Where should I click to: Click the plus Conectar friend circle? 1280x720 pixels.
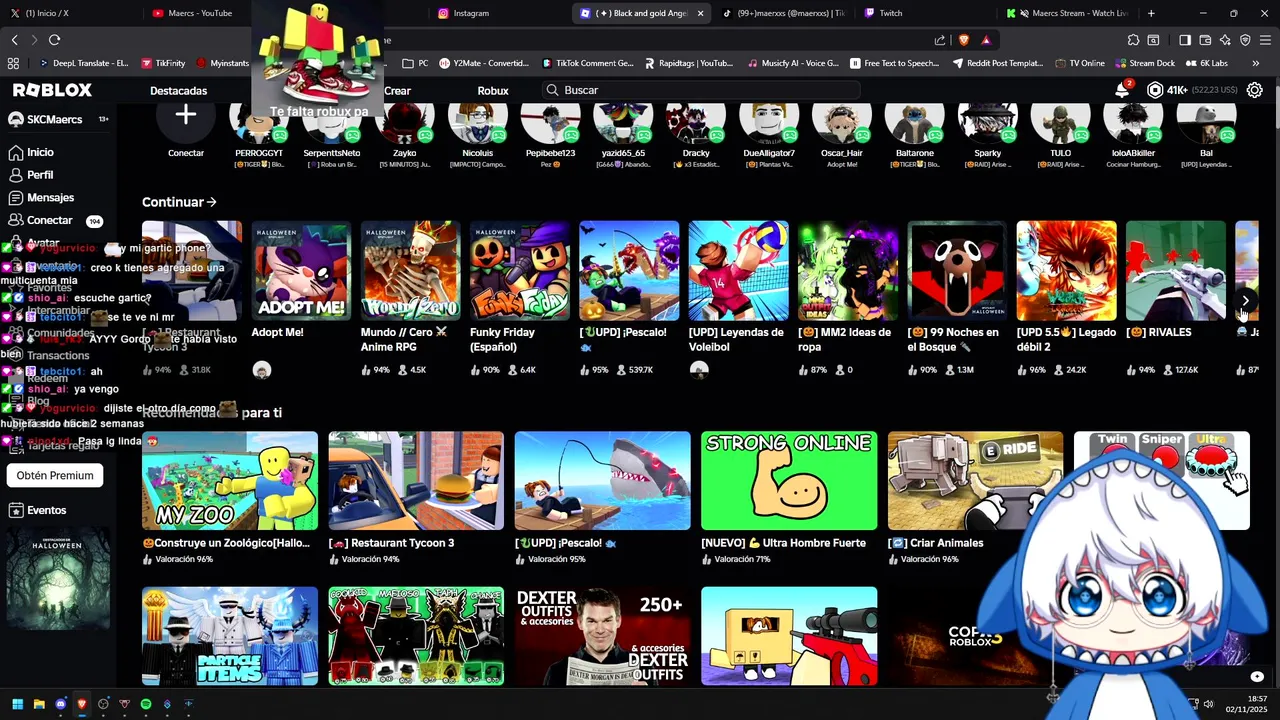click(x=186, y=117)
